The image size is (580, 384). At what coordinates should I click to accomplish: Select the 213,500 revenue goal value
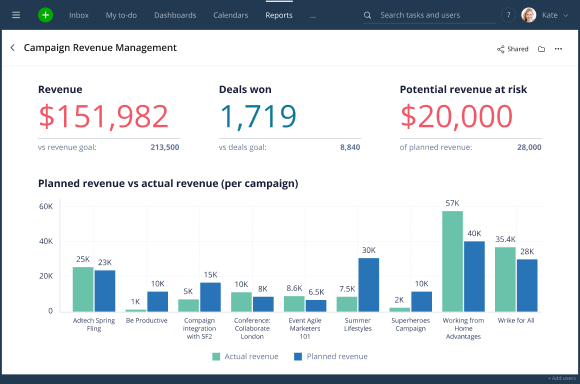(x=165, y=147)
